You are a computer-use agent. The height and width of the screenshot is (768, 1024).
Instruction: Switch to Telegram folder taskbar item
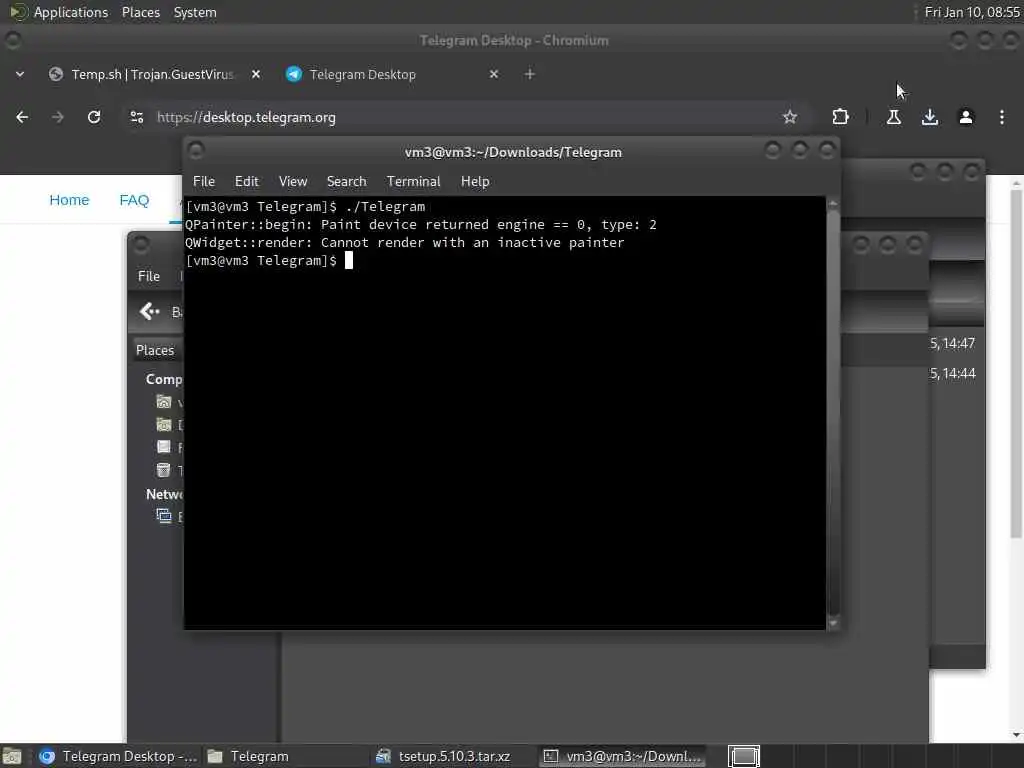[286, 756]
